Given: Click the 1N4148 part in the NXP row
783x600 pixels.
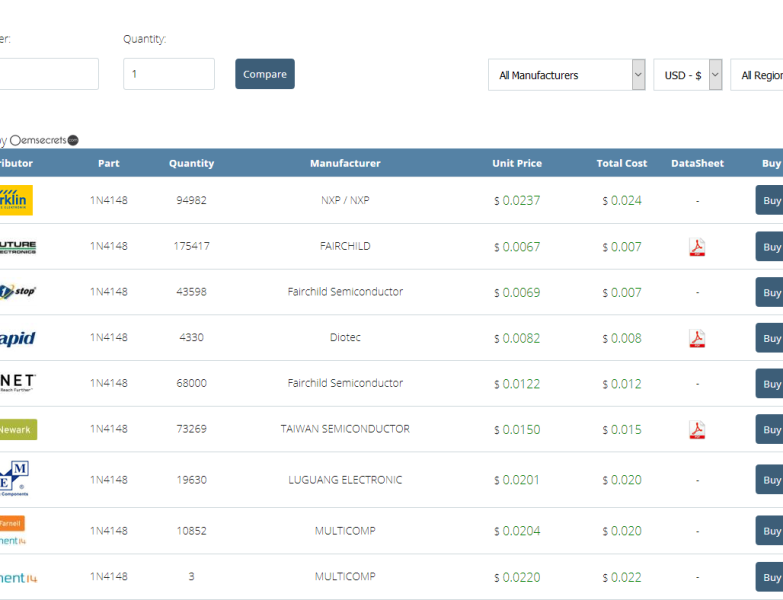Looking at the screenshot, I should (x=109, y=200).
